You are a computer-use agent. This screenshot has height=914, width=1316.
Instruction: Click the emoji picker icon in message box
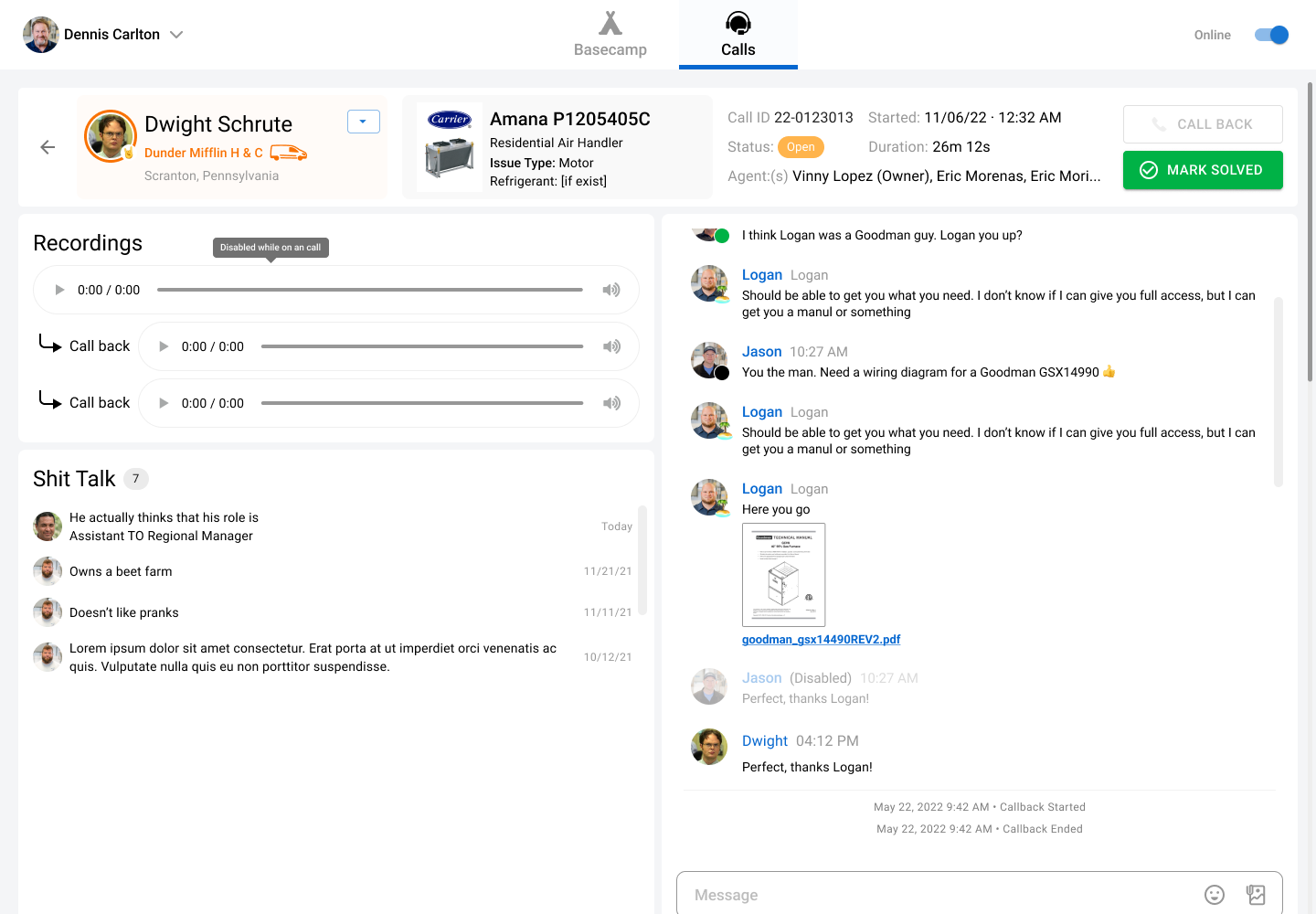tap(1214, 895)
